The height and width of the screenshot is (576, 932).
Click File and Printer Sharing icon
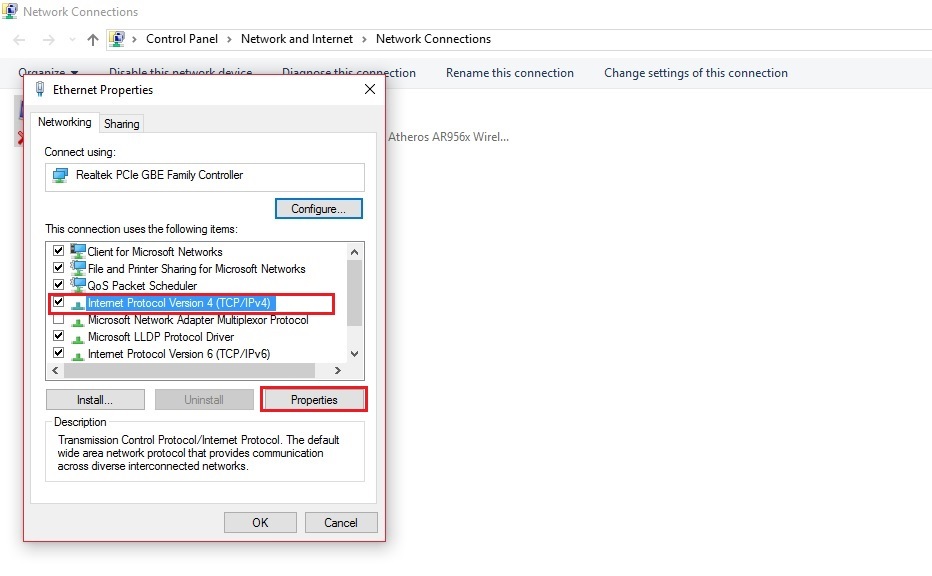coord(78,268)
